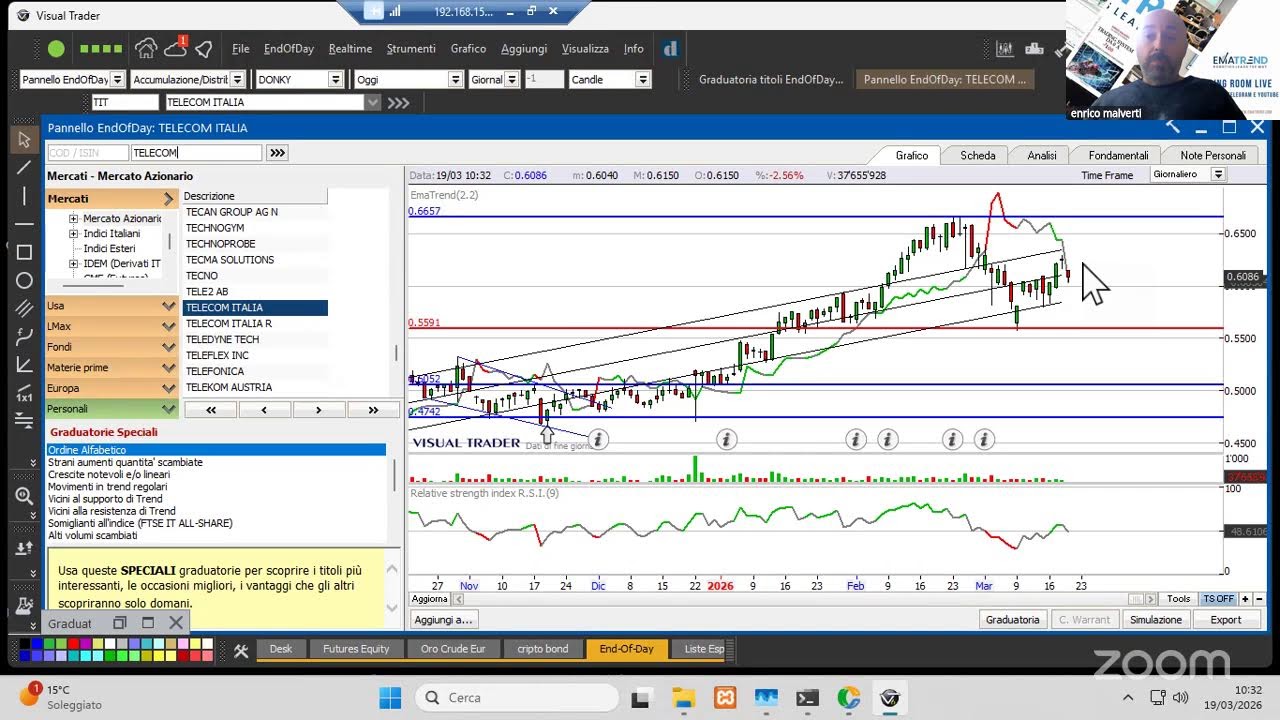
Task: Expand the Materie prime section
Action: (x=112, y=367)
